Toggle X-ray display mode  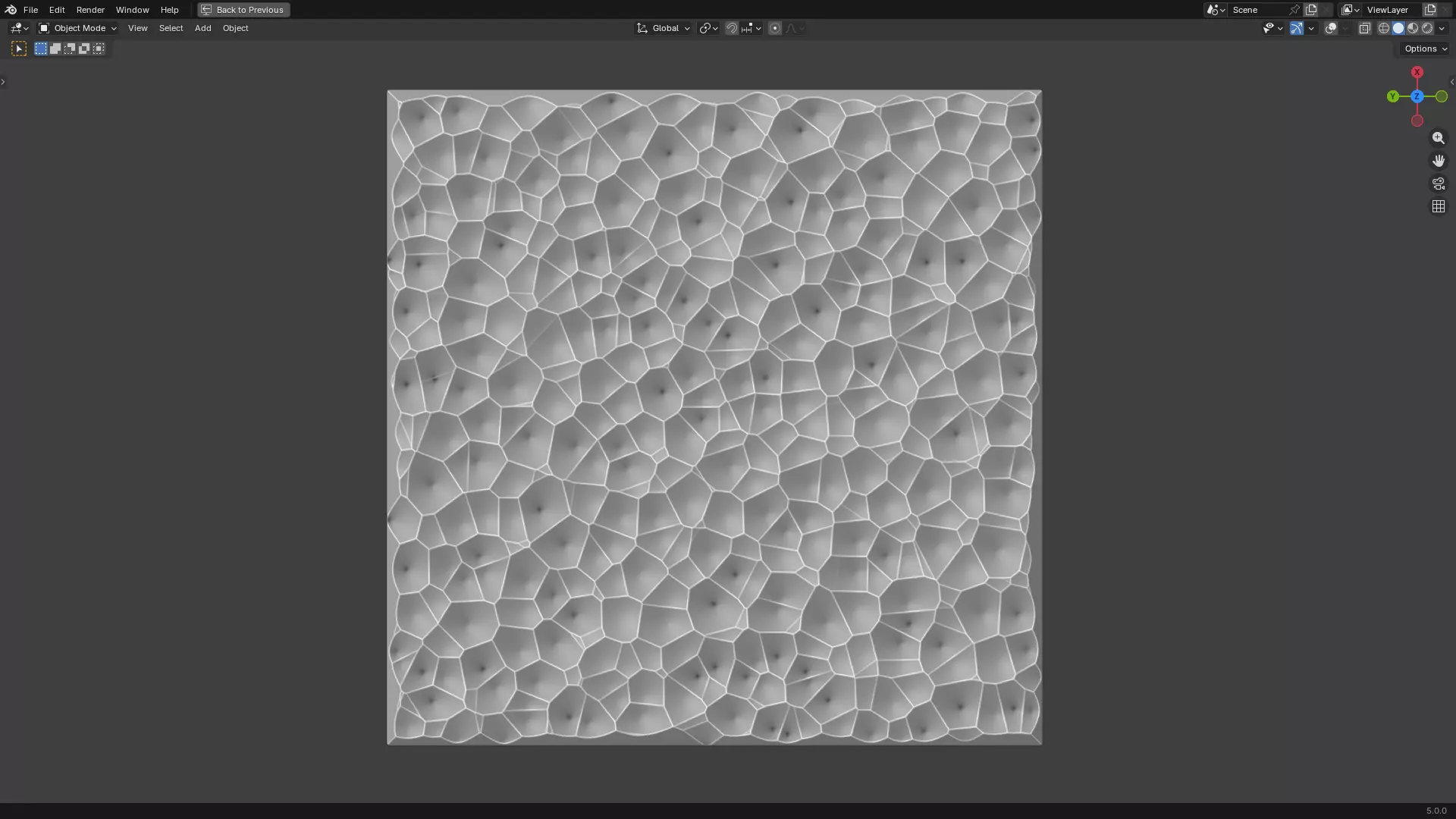tap(1364, 28)
